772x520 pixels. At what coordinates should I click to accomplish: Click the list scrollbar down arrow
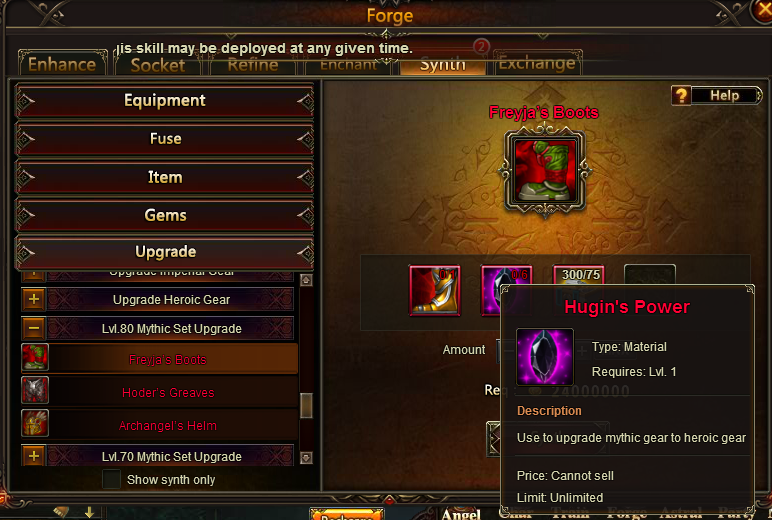306,457
